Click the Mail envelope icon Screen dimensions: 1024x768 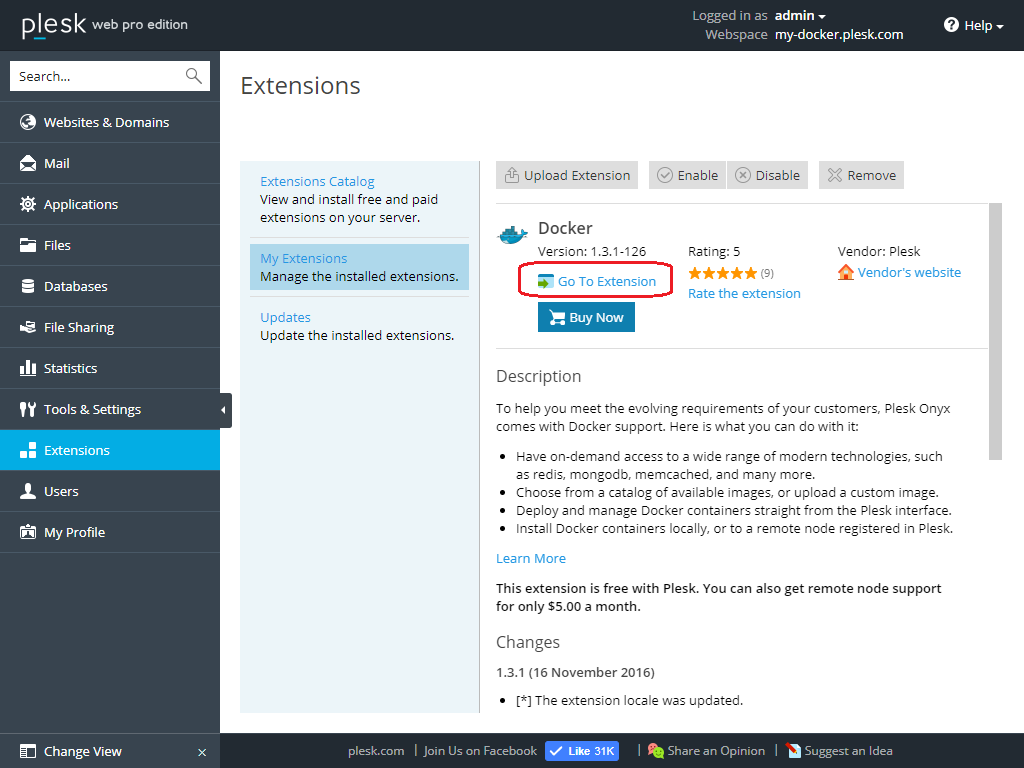click(27, 163)
